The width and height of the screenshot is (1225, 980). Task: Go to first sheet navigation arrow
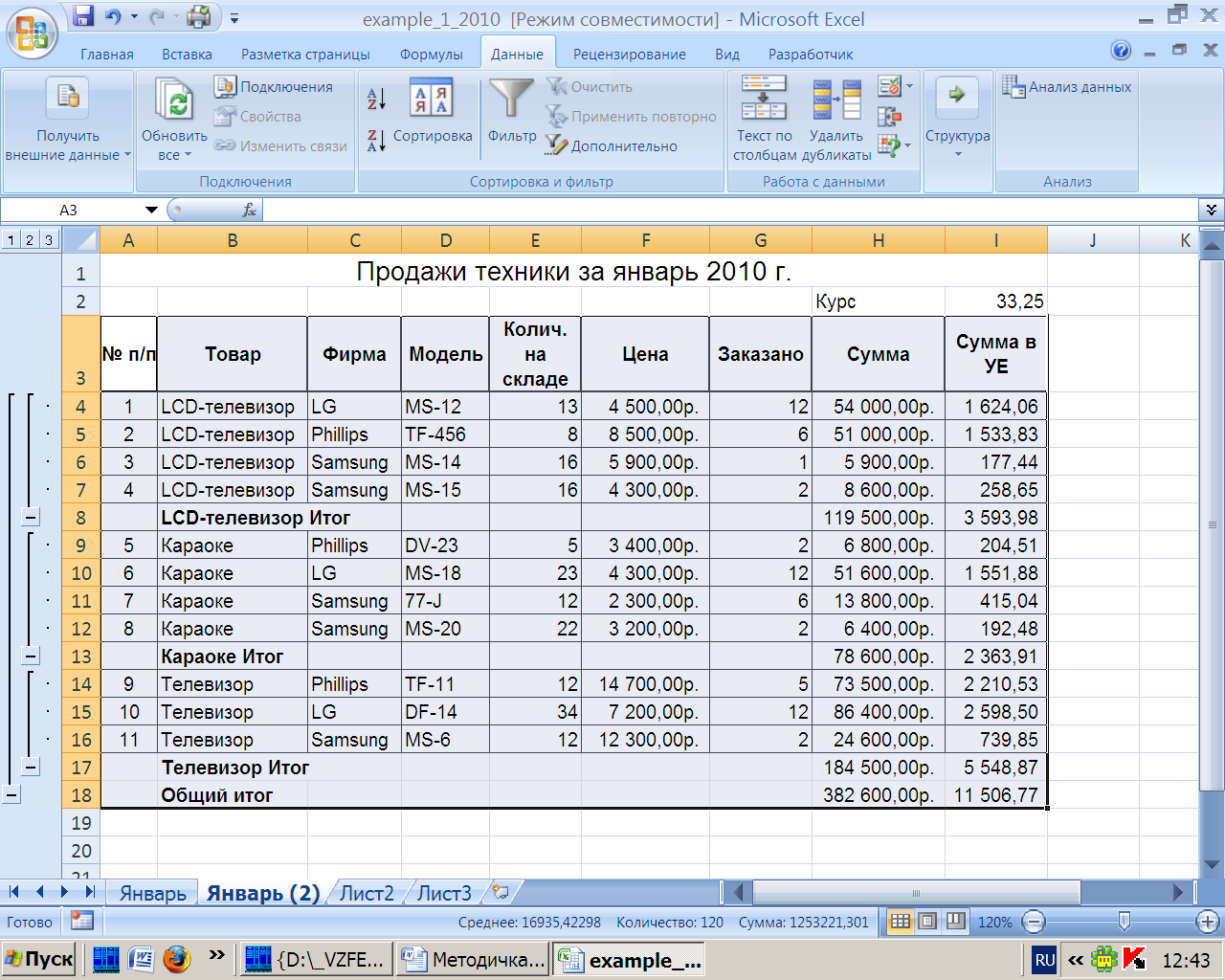14,892
